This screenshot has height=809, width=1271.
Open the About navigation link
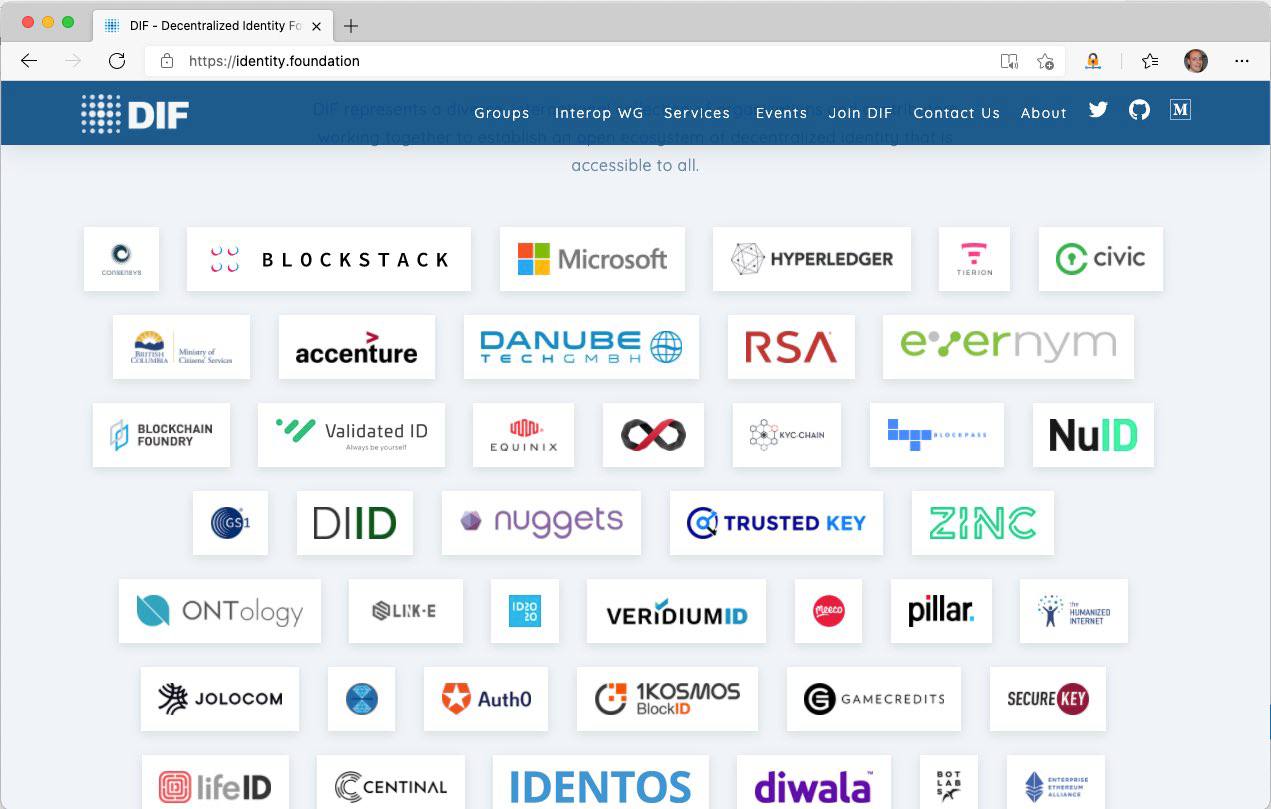[x=1044, y=113]
